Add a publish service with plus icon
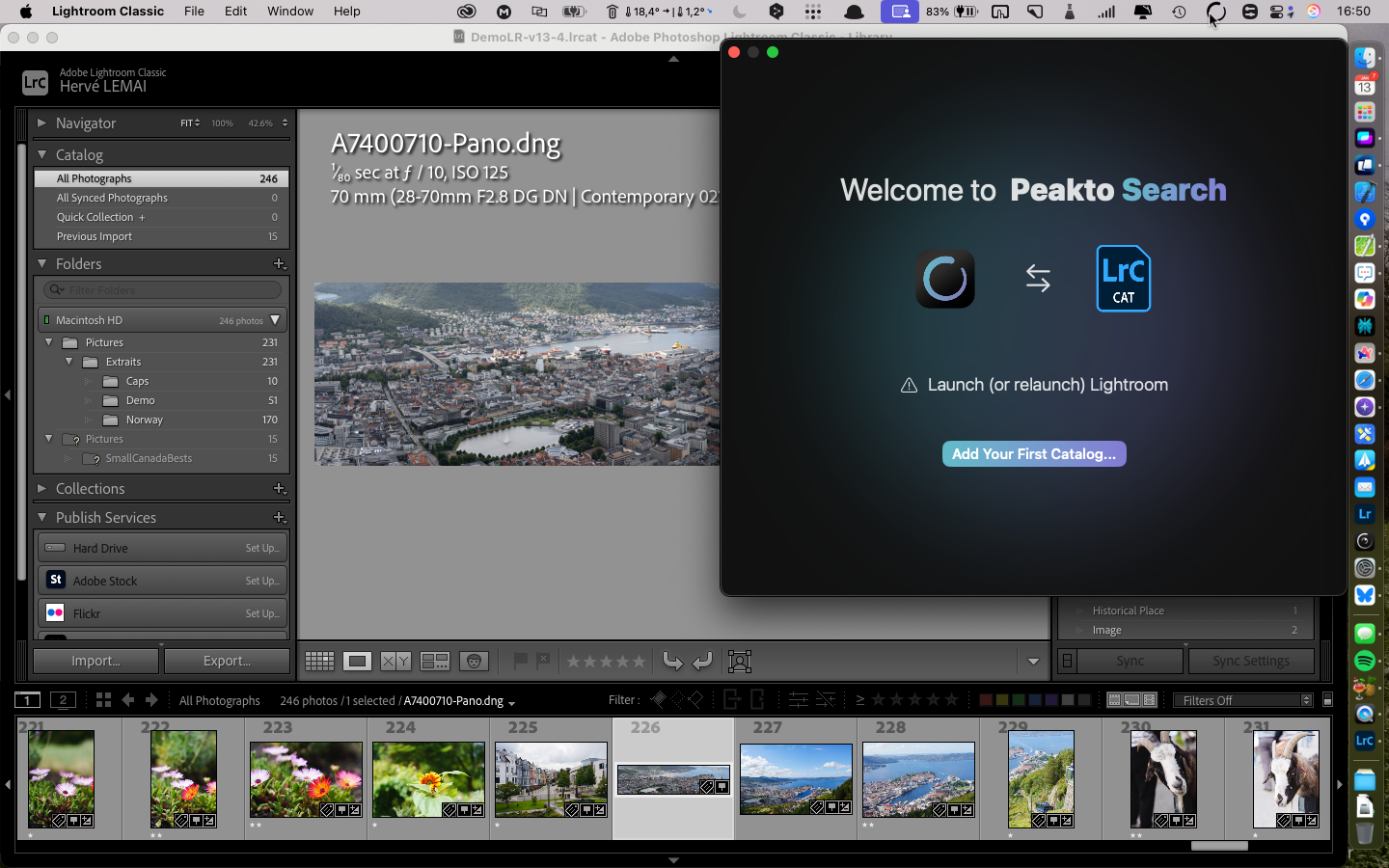This screenshot has height=868, width=1389. click(280, 518)
